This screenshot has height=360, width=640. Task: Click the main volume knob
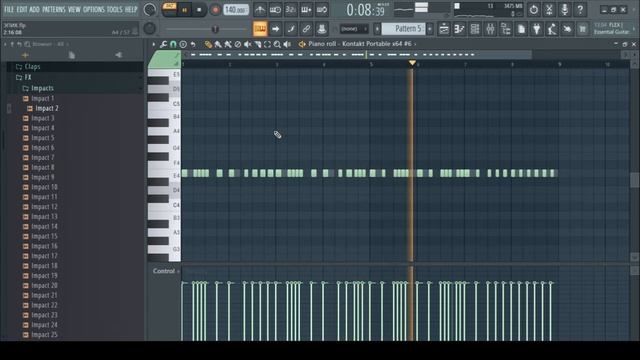pos(150,9)
